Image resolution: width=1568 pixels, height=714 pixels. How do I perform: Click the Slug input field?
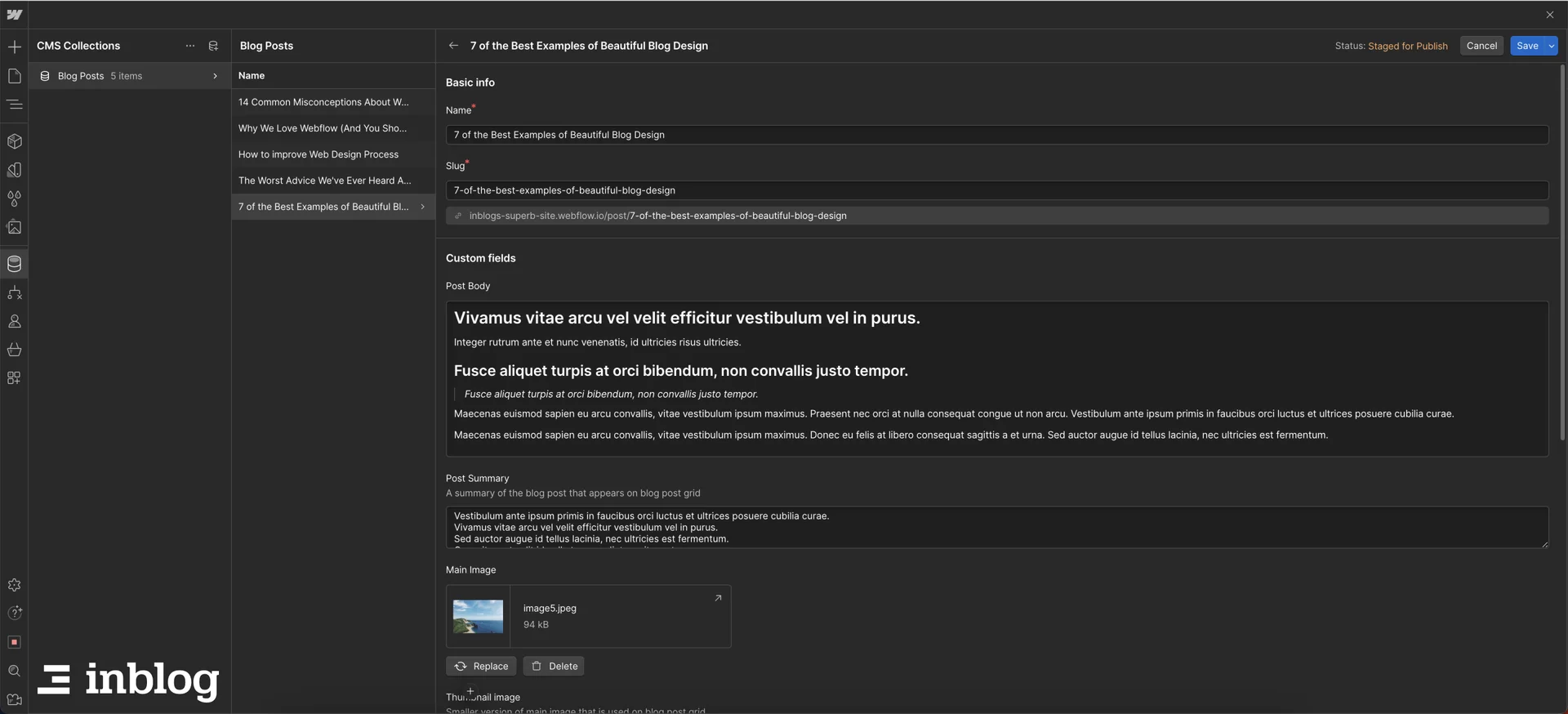coord(996,190)
